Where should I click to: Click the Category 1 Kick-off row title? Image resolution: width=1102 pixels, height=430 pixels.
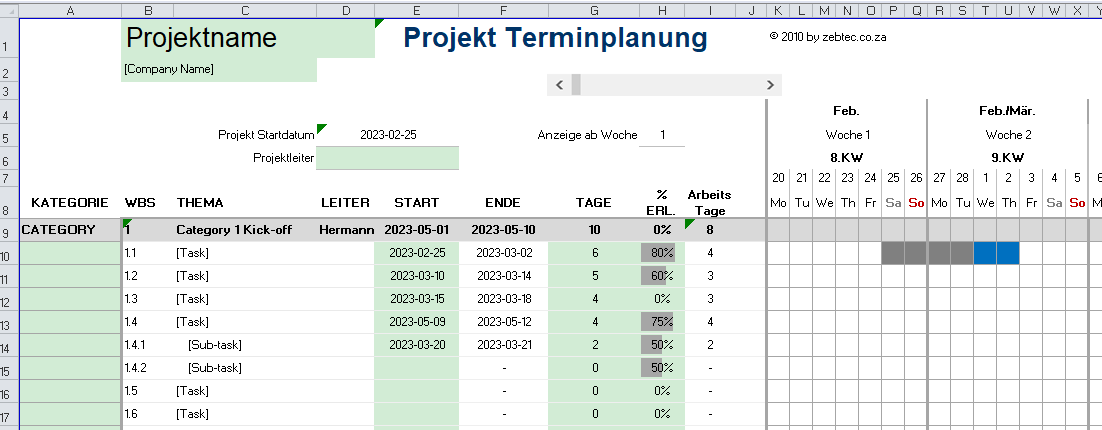234,229
